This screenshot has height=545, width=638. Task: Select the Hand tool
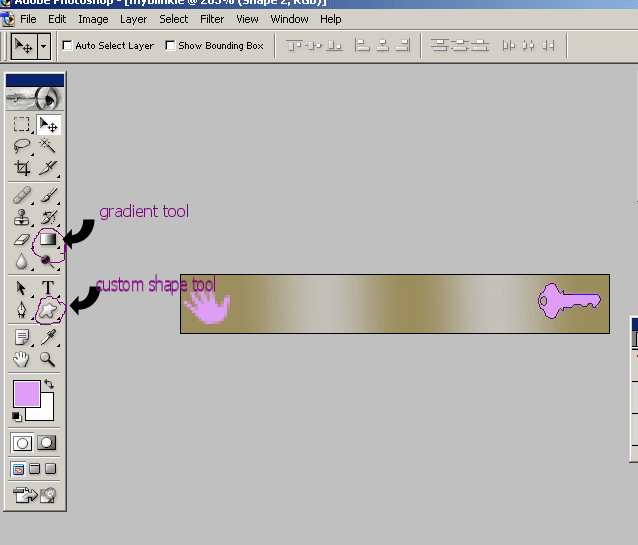22,359
